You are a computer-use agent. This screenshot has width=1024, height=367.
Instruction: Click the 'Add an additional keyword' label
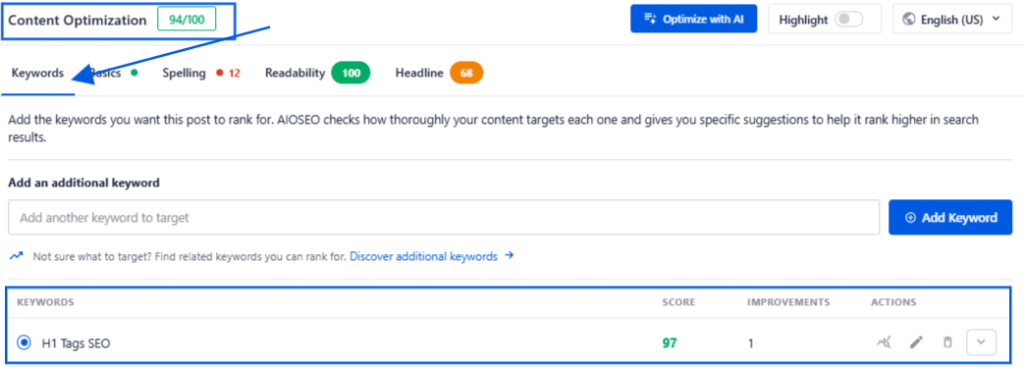click(x=84, y=183)
